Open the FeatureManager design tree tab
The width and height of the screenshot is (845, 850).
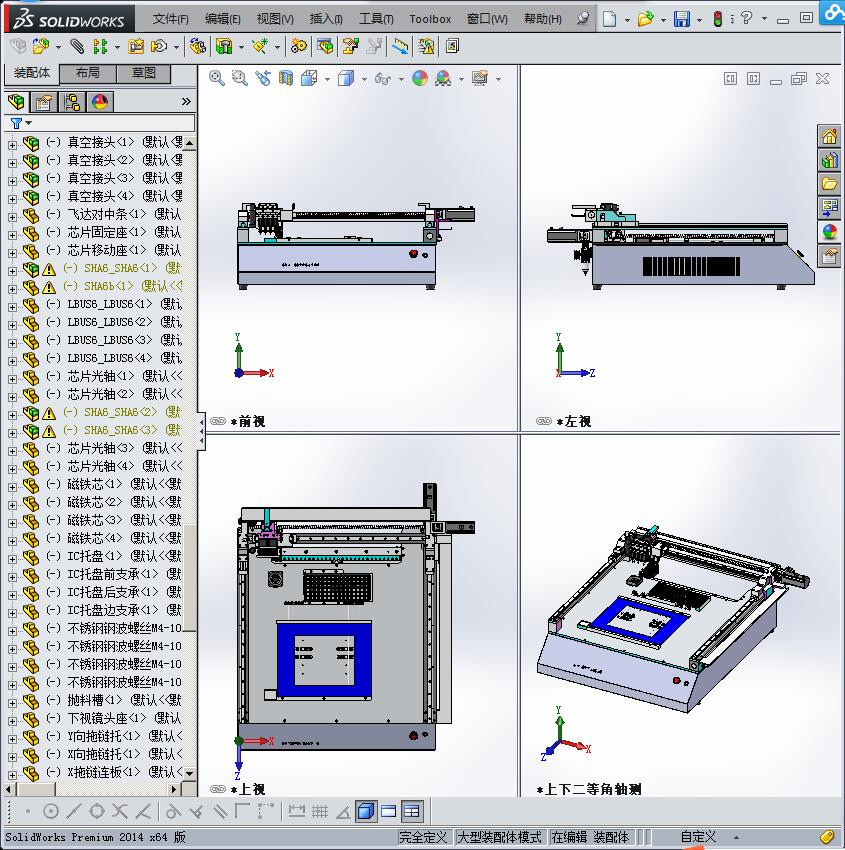[x=16, y=102]
